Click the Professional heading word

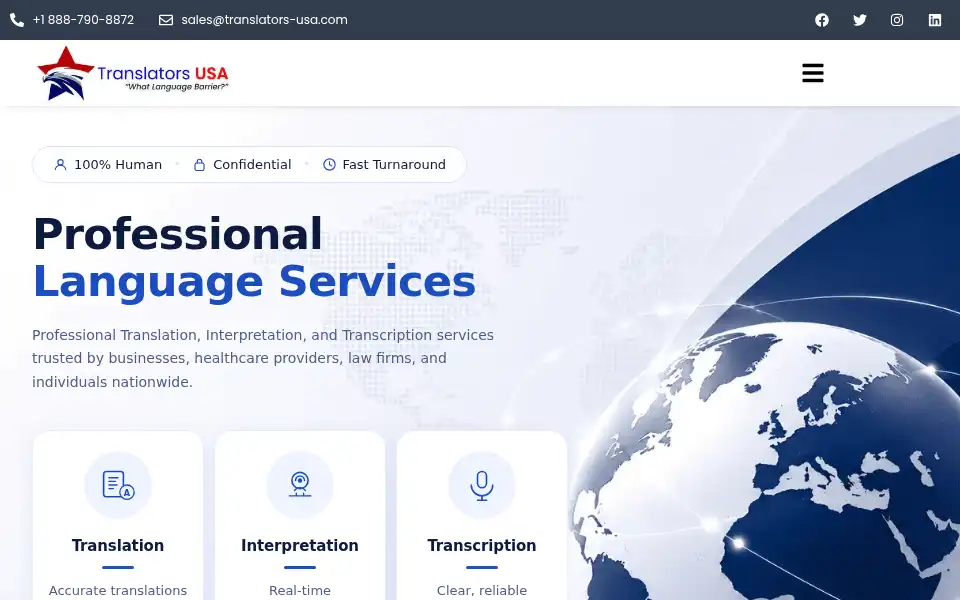pyautogui.click(x=178, y=234)
